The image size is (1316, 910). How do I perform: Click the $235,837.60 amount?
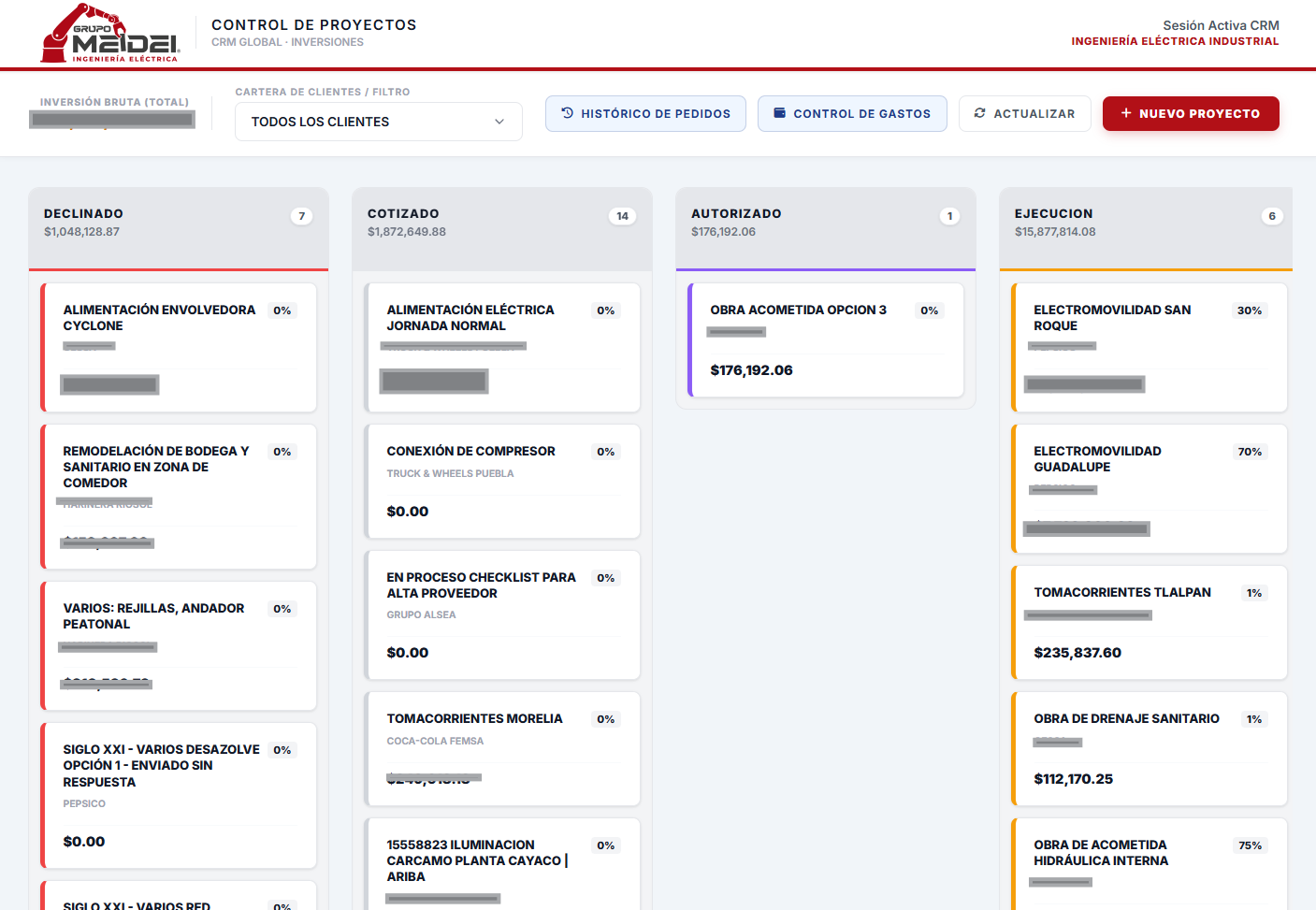click(1077, 653)
